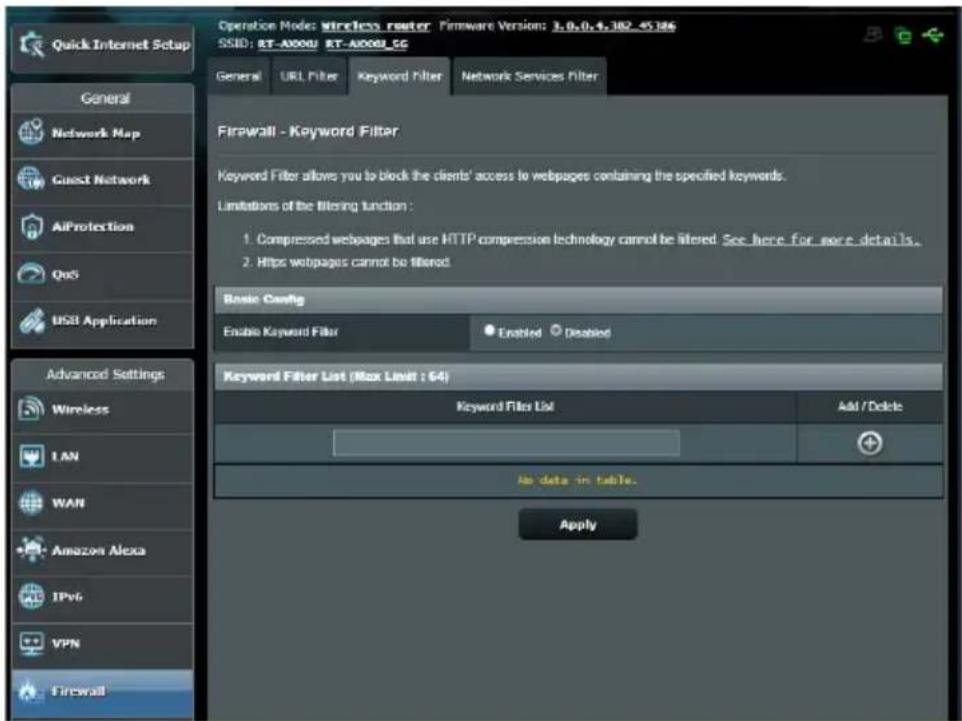Screen dimensions: 962x721
Task: Select the Keyword Filter tab
Action: (x=399, y=76)
